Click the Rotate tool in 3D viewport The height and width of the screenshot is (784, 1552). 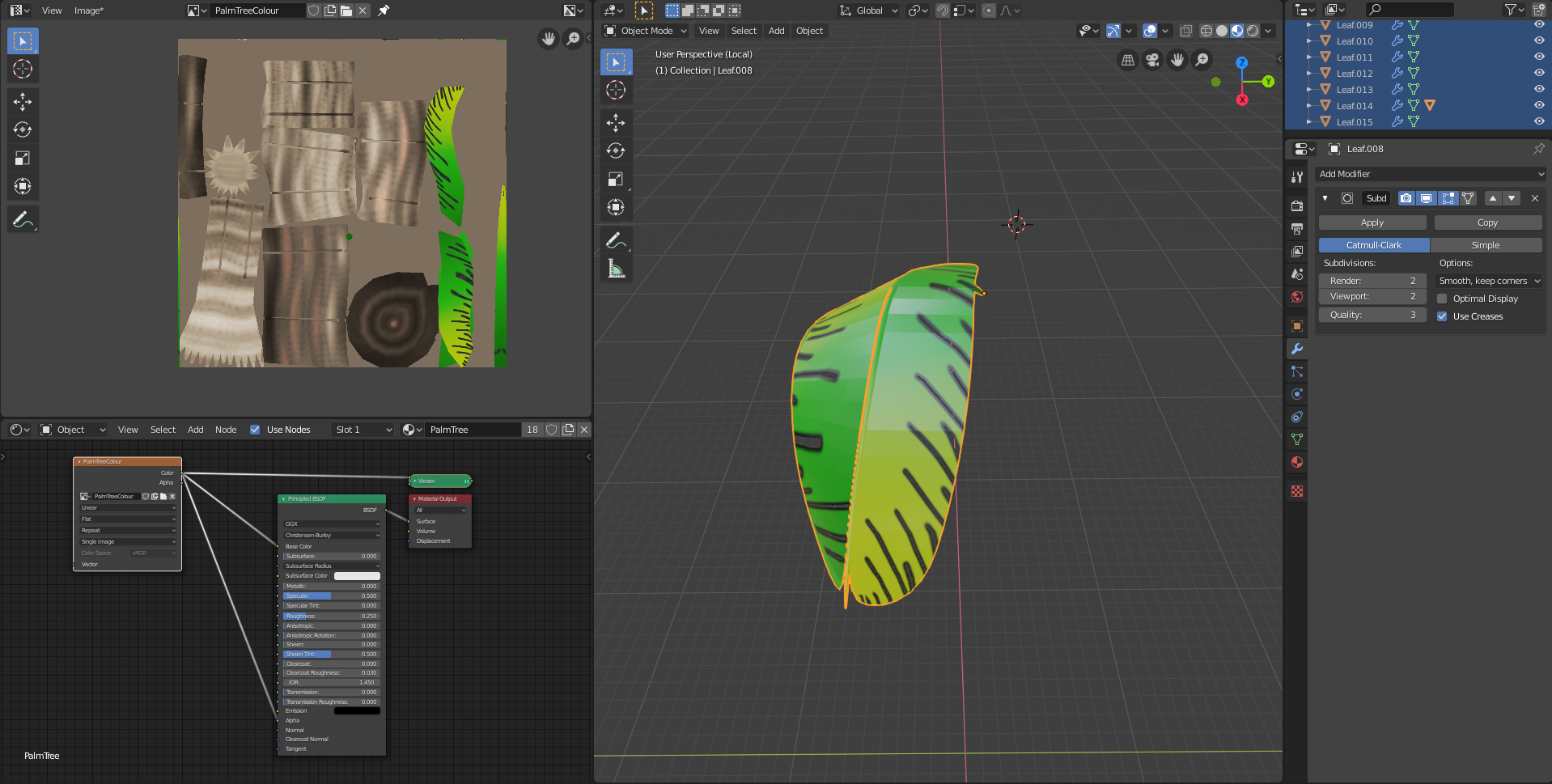pyautogui.click(x=616, y=150)
